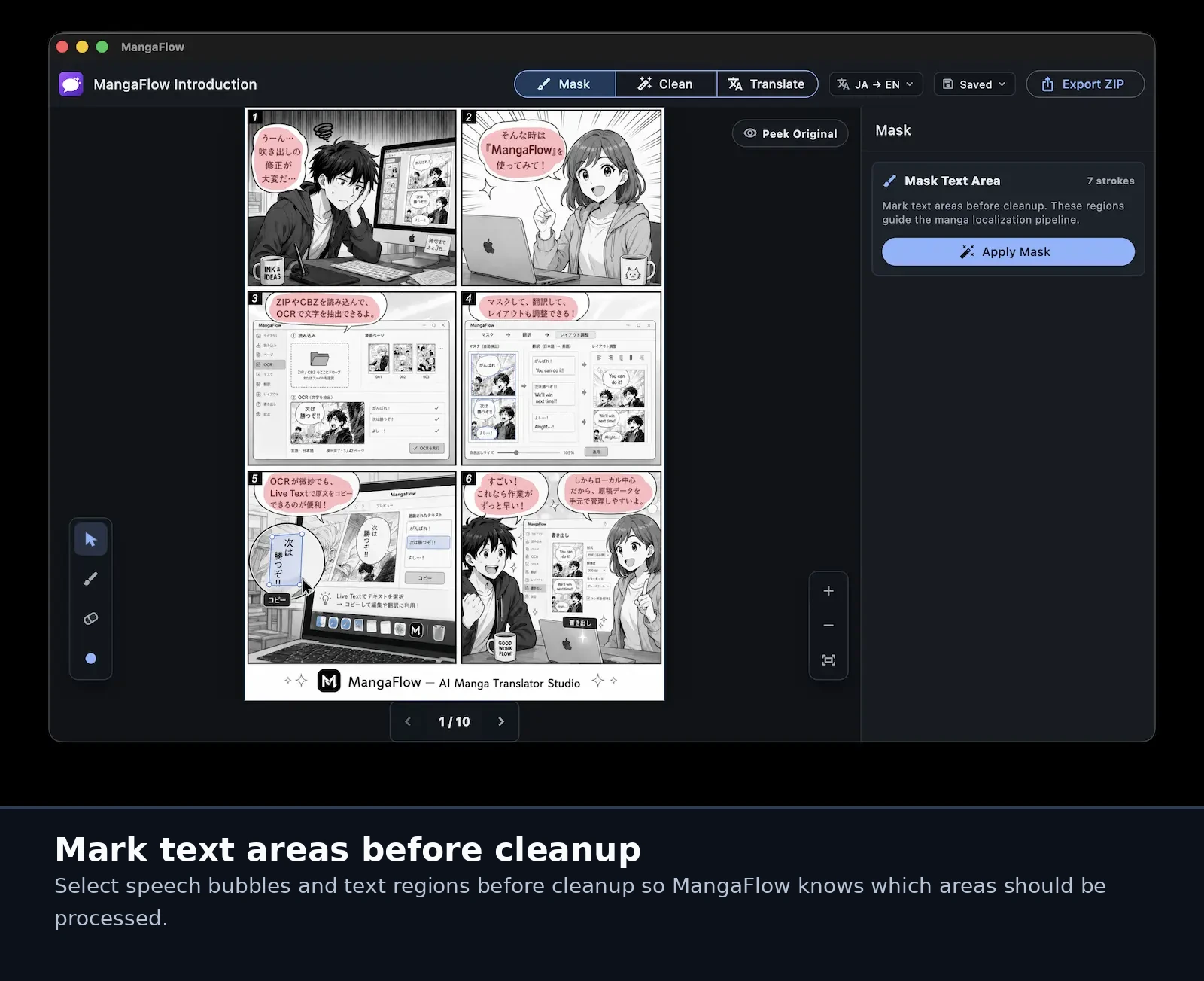Image resolution: width=1204 pixels, height=981 pixels.
Task: Zoom in with the plus button
Action: pyautogui.click(x=829, y=591)
